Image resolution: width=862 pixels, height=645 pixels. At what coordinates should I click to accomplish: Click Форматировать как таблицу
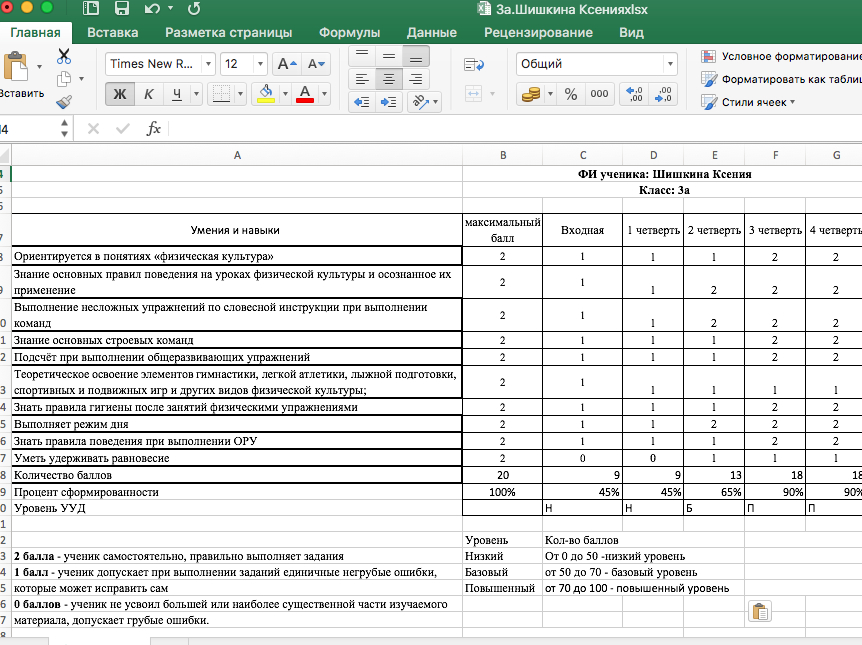tap(781, 79)
